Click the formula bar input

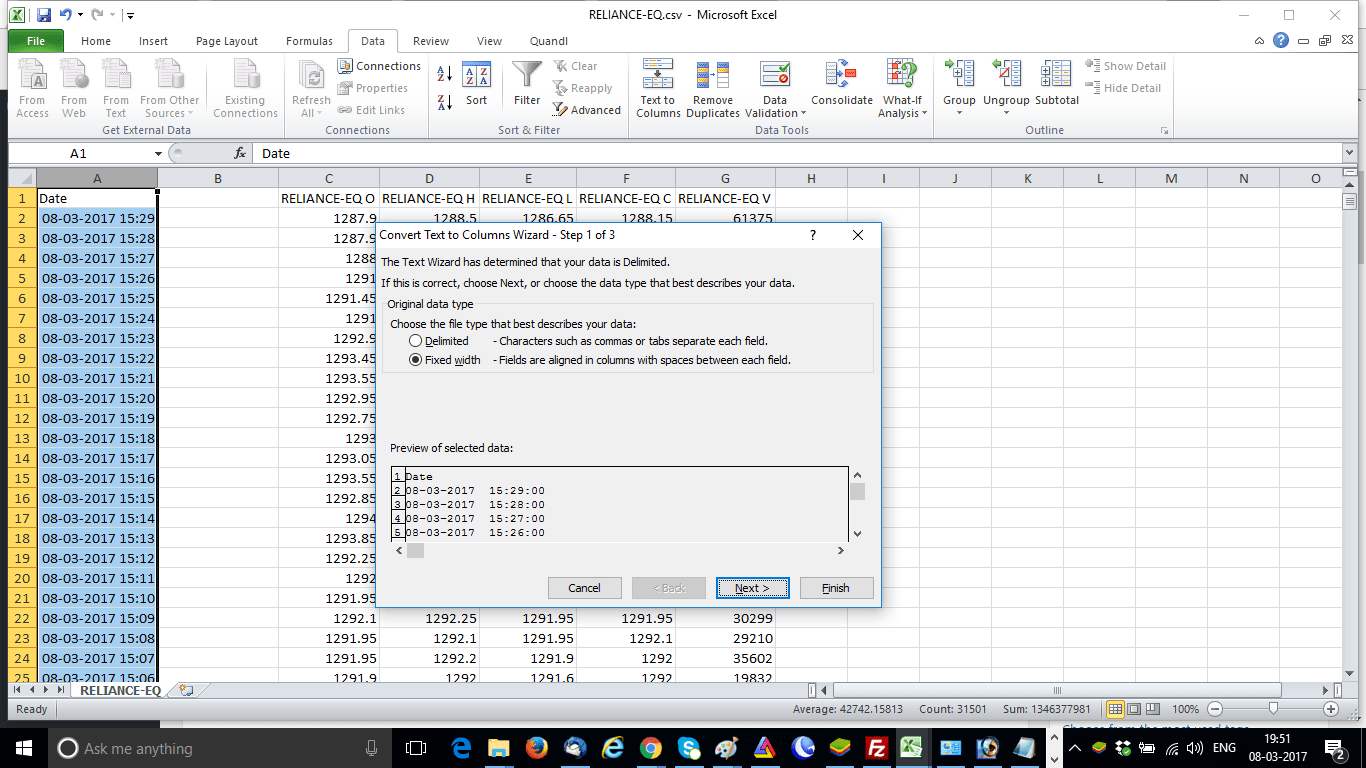[x=798, y=153]
